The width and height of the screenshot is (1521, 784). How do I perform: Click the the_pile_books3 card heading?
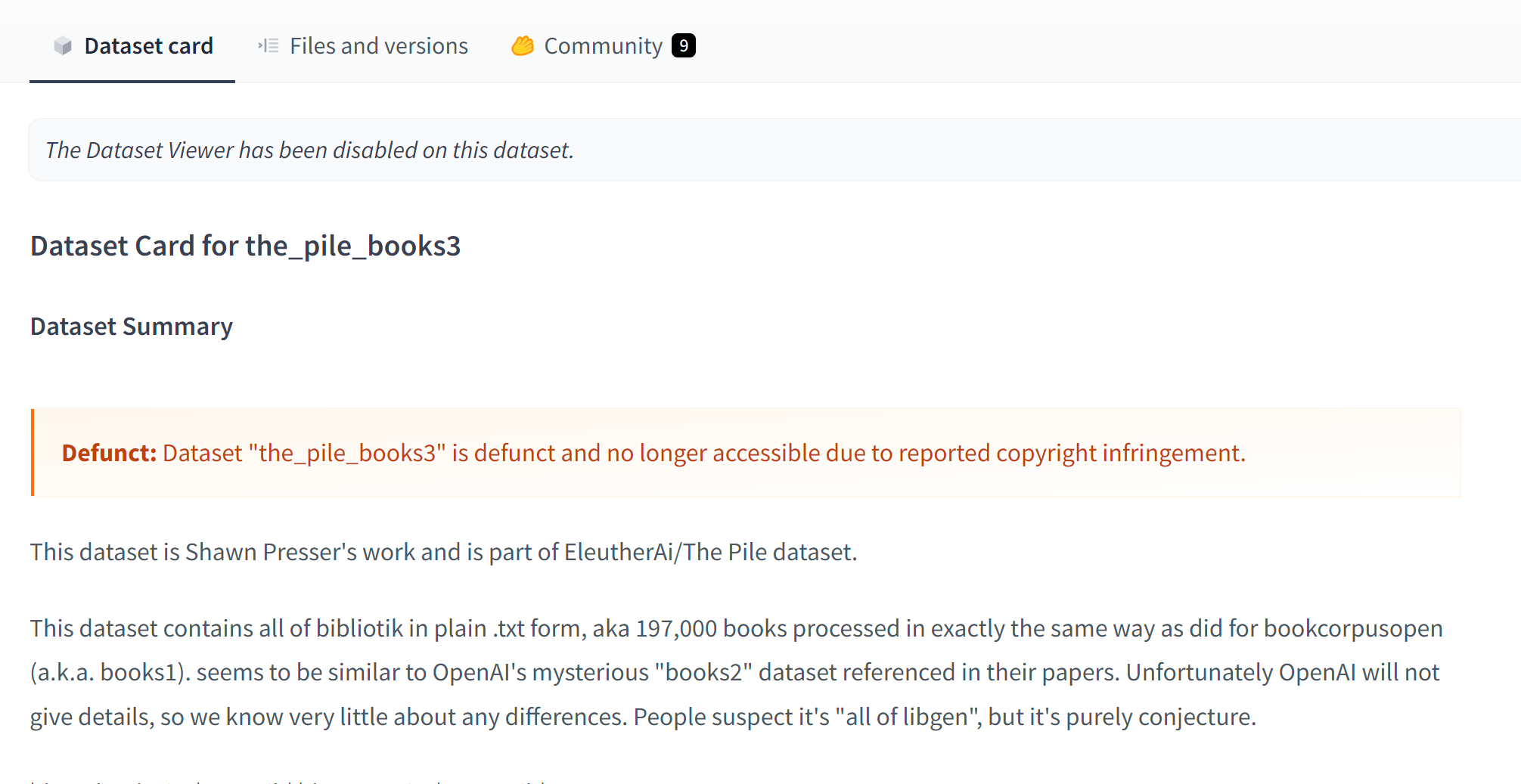245,246
